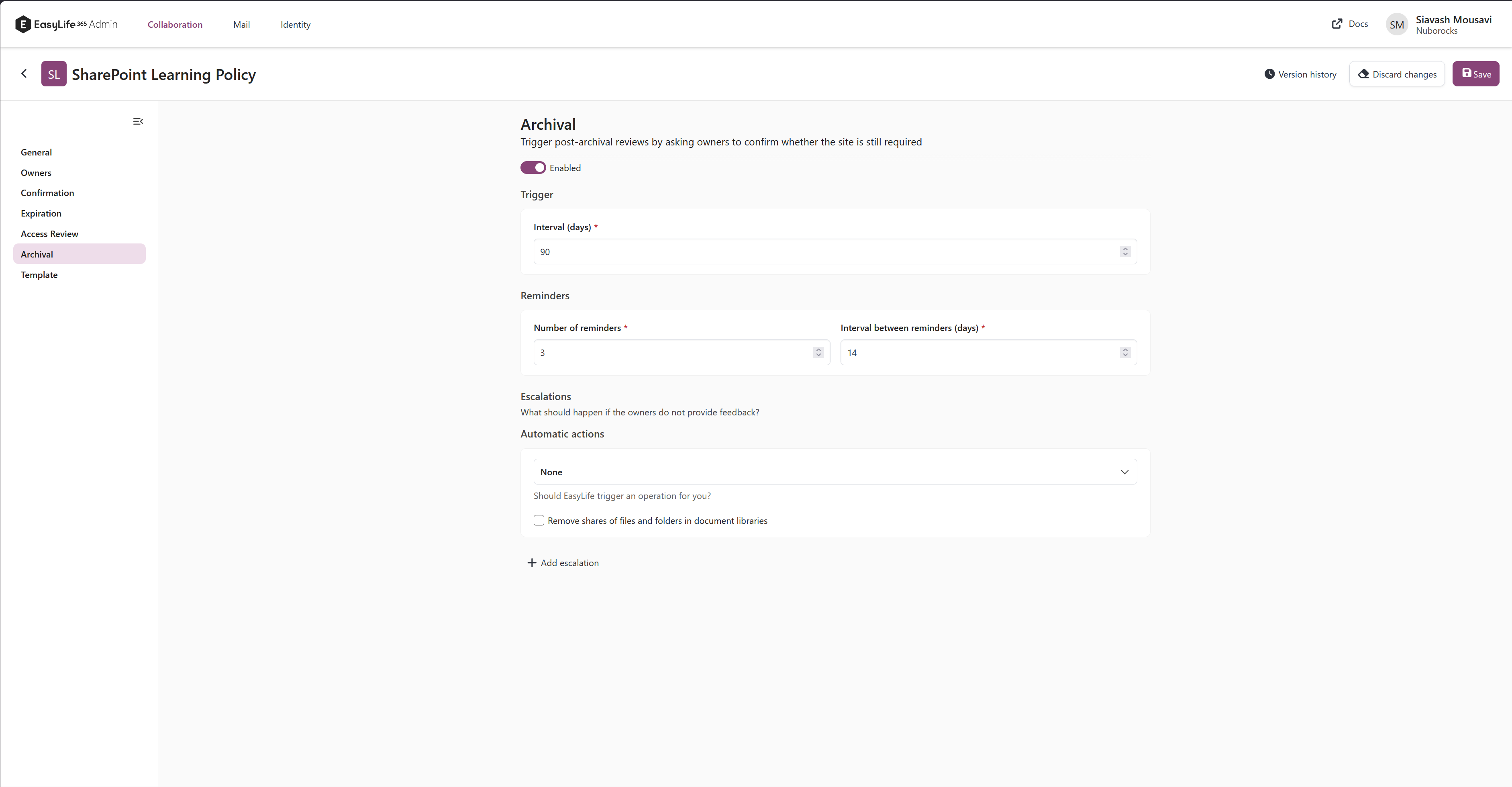Click the SM user avatar
Screen dimensions: 1512x787
[1396, 25]
